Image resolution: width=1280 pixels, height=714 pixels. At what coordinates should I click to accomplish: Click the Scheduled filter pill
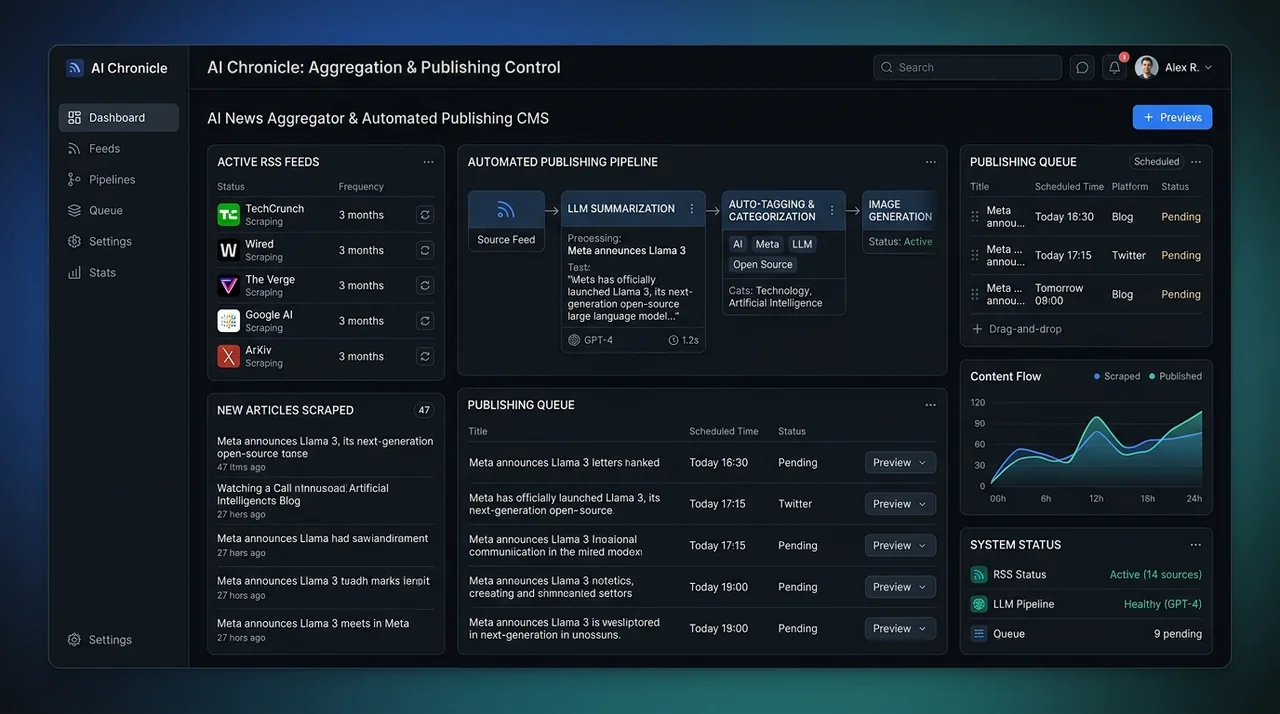click(x=1157, y=162)
